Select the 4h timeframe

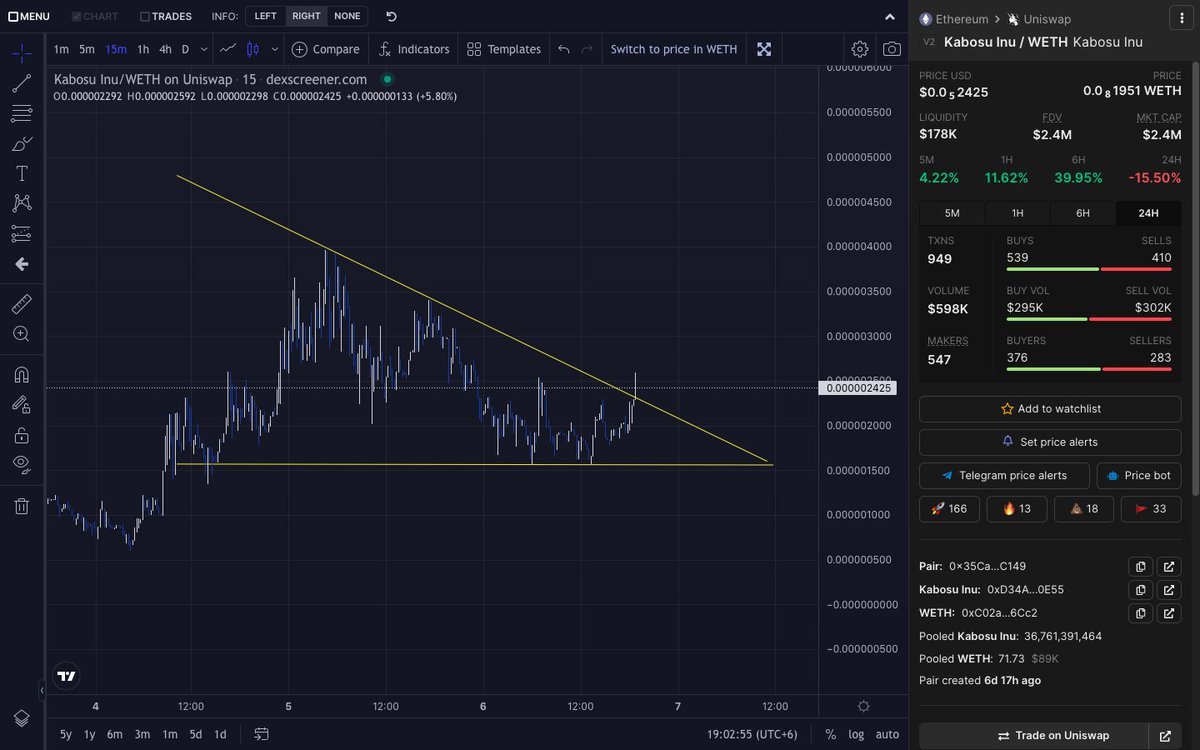(165, 49)
